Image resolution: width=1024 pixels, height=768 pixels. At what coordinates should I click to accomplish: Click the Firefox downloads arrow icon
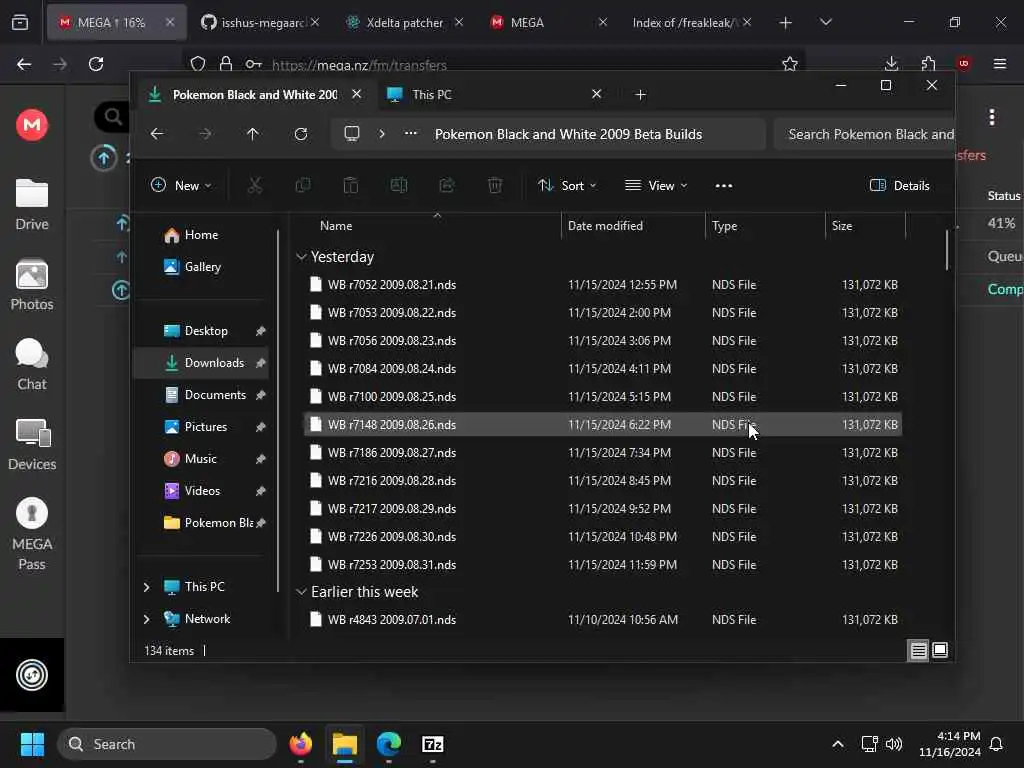pos(891,63)
